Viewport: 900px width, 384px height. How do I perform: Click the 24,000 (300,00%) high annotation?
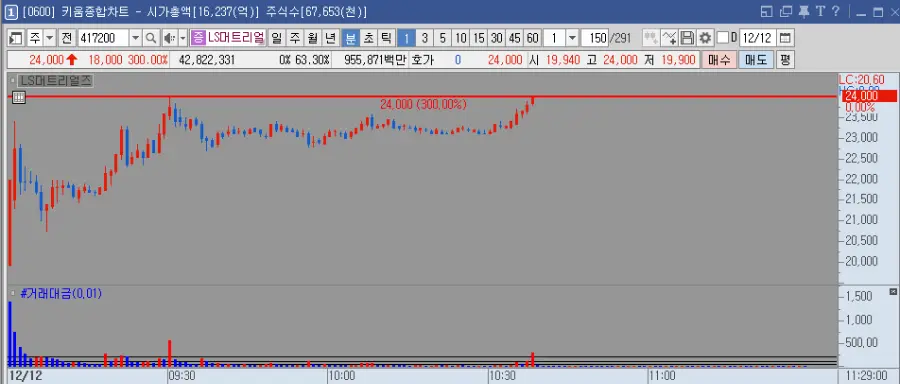coord(423,104)
